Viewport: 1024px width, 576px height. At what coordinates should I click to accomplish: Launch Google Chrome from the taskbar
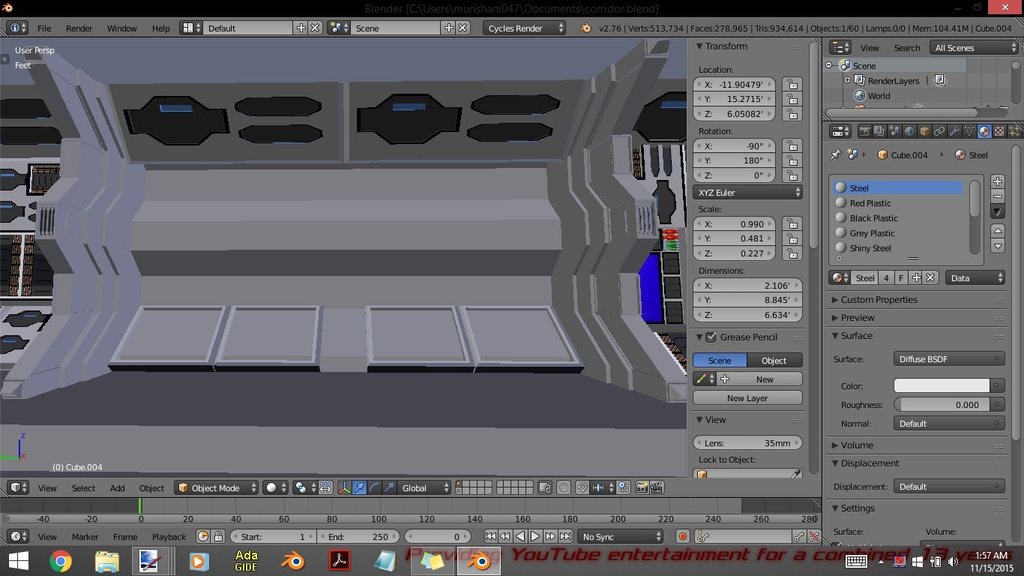61,561
